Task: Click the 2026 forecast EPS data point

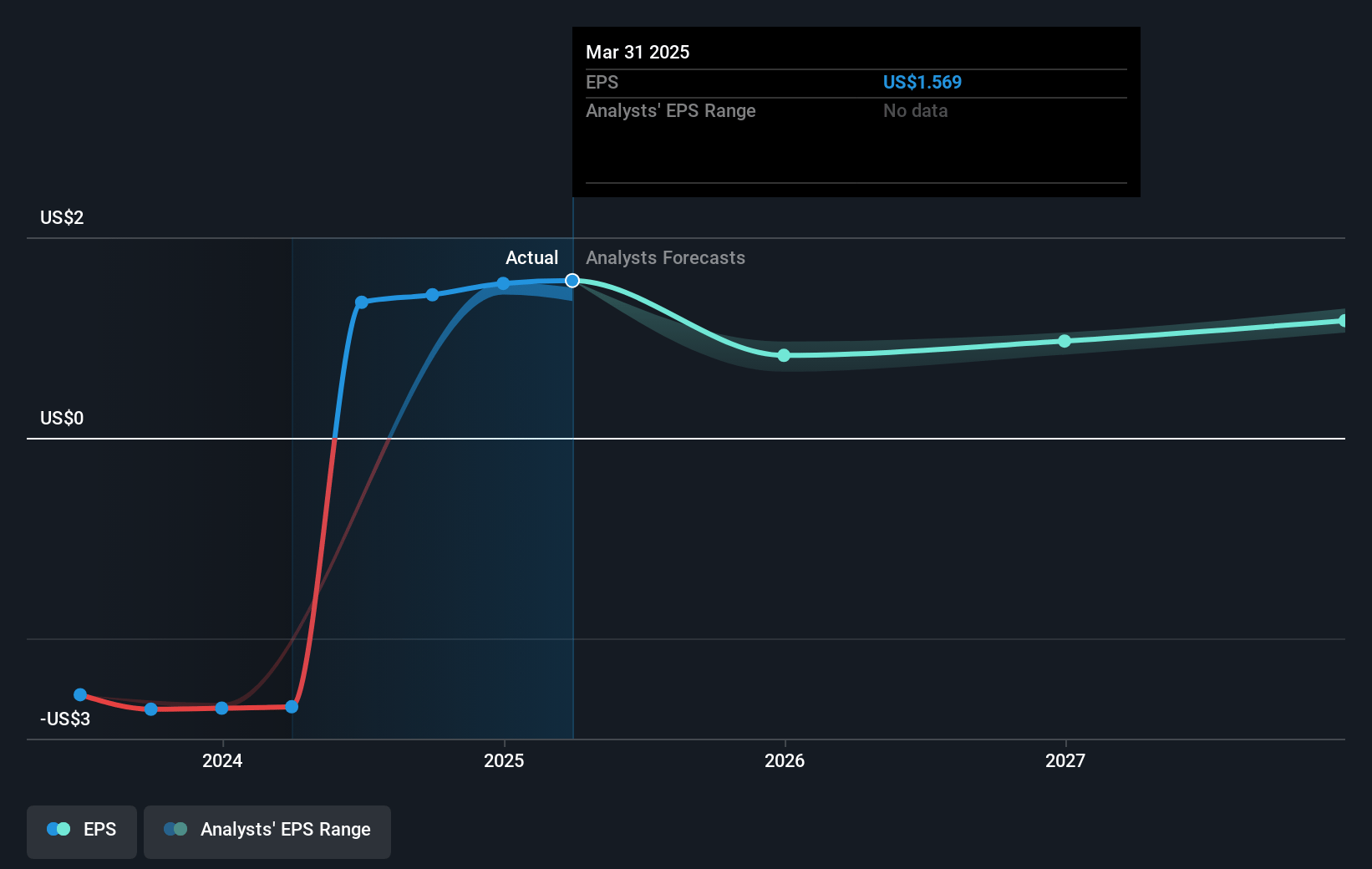Action: tap(784, 355)
